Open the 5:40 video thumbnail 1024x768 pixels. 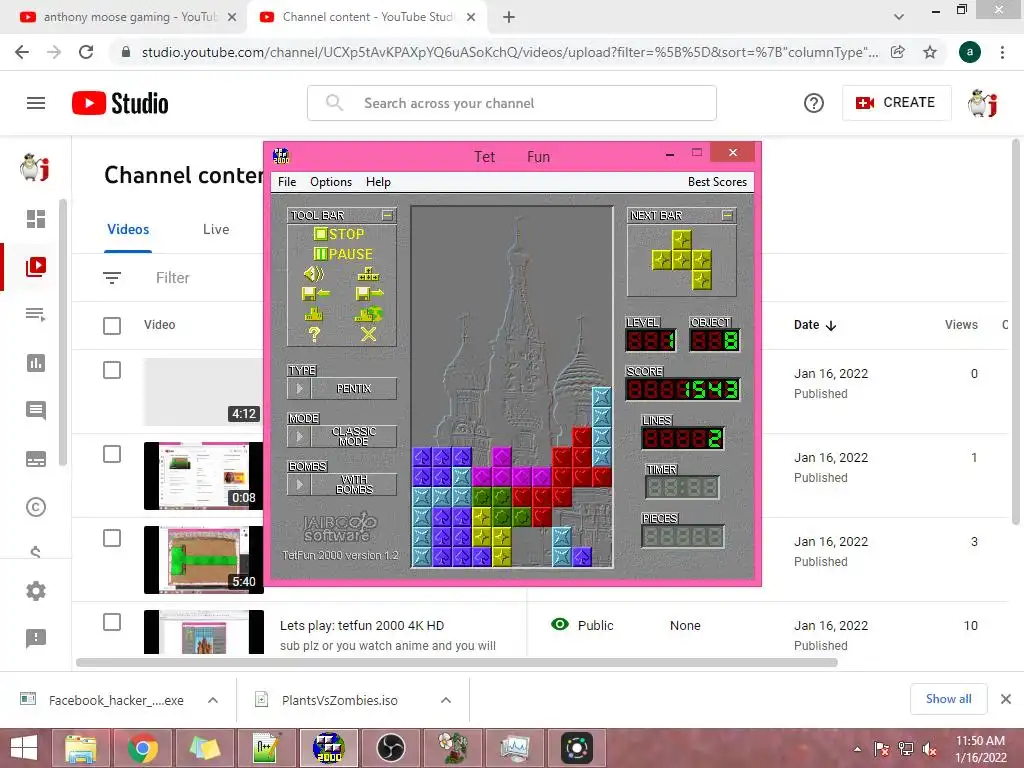coord(204,560)
